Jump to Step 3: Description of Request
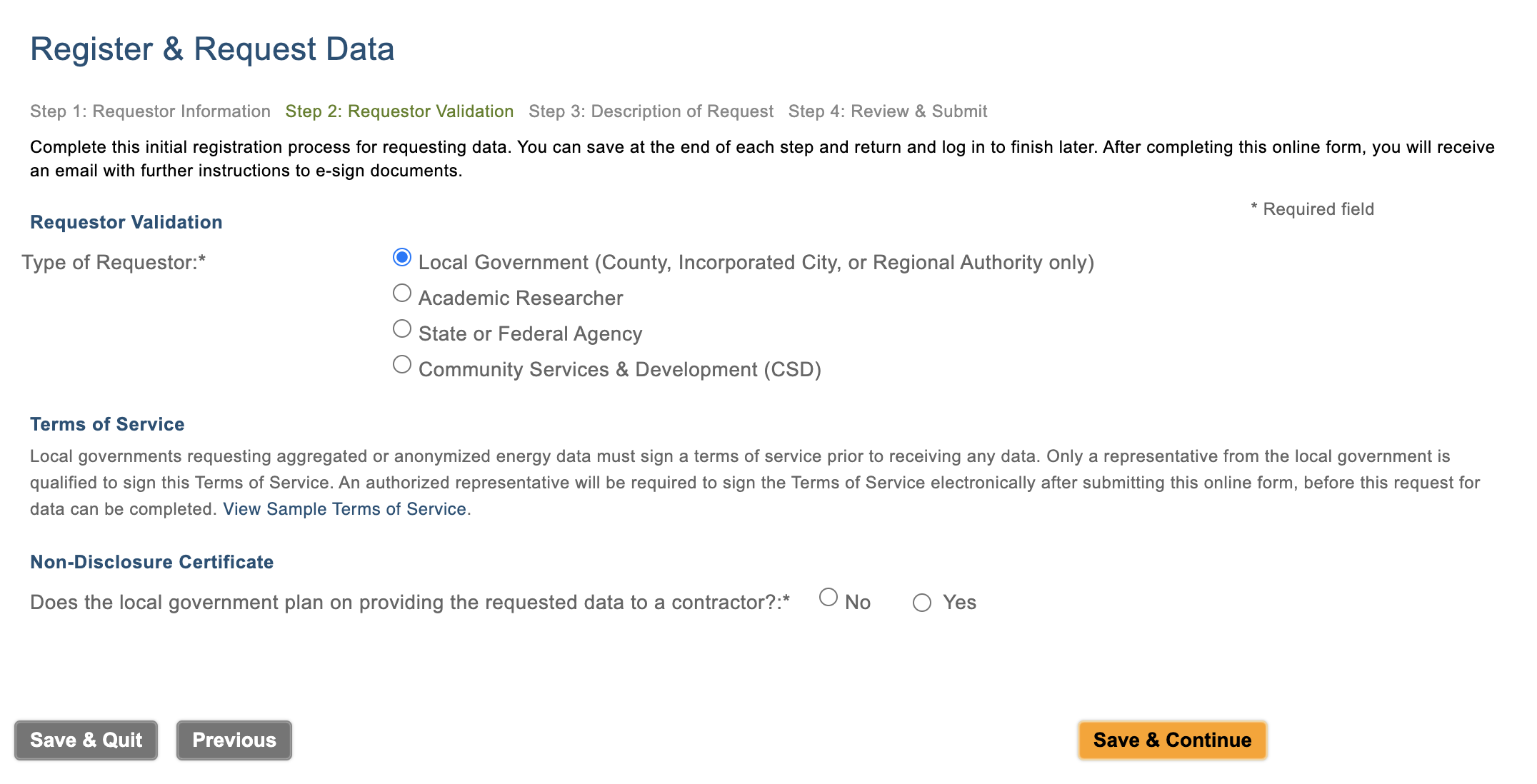1537x784 pixels. pos(651,111)
